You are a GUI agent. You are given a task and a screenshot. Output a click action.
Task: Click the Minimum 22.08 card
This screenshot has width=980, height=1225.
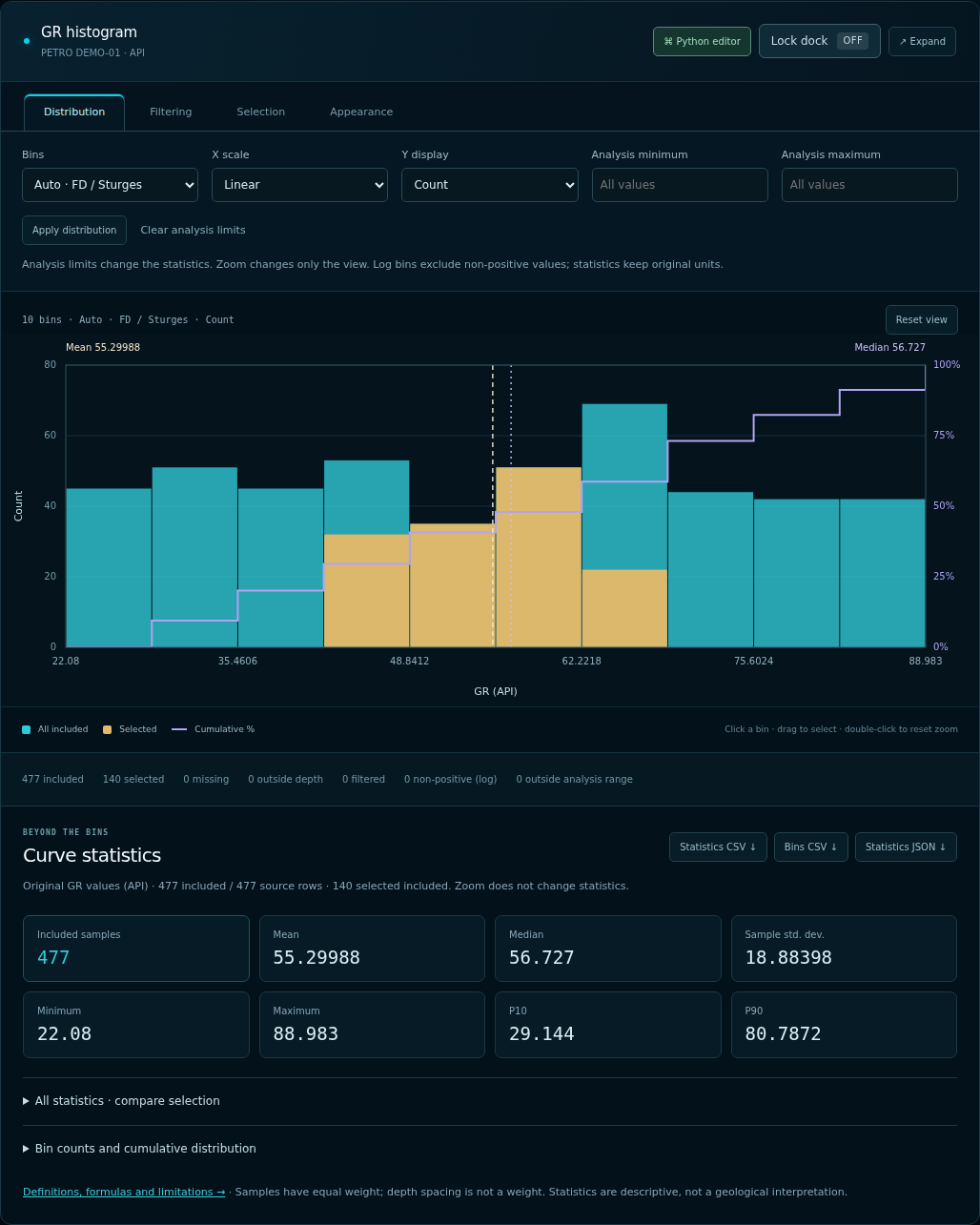pos(136,1025)
